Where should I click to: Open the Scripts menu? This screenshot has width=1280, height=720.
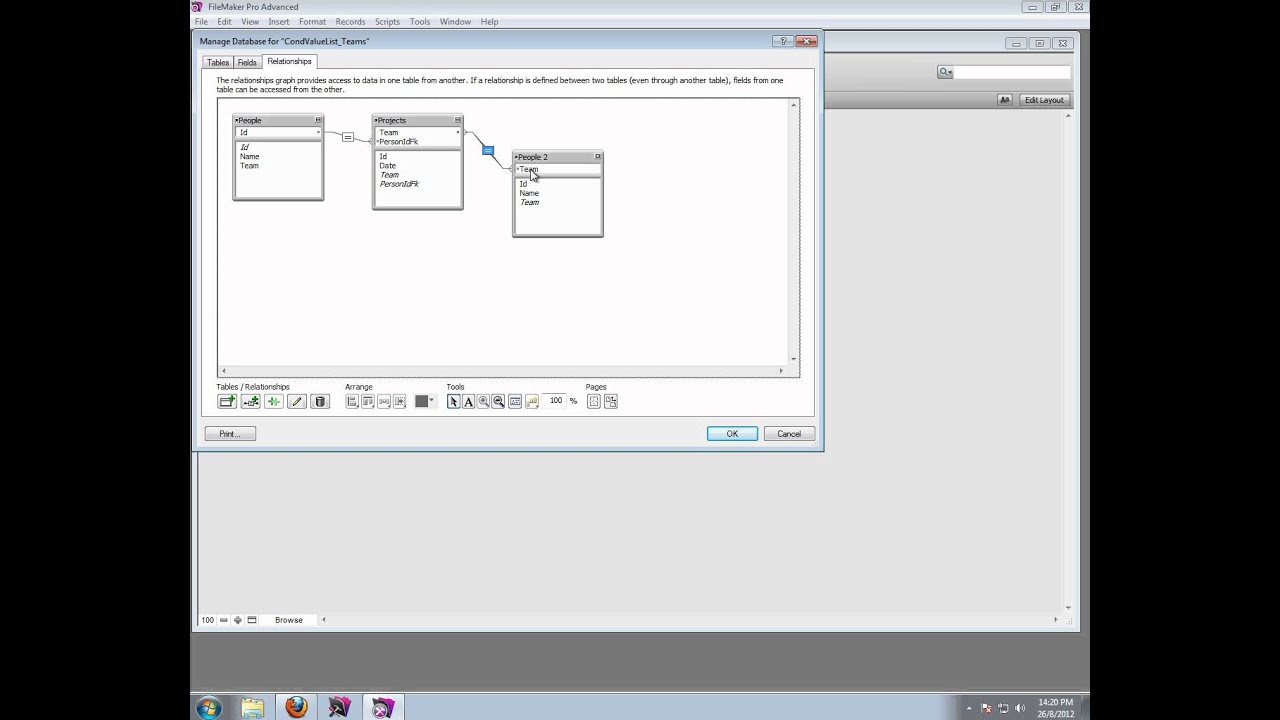[387, 22]
